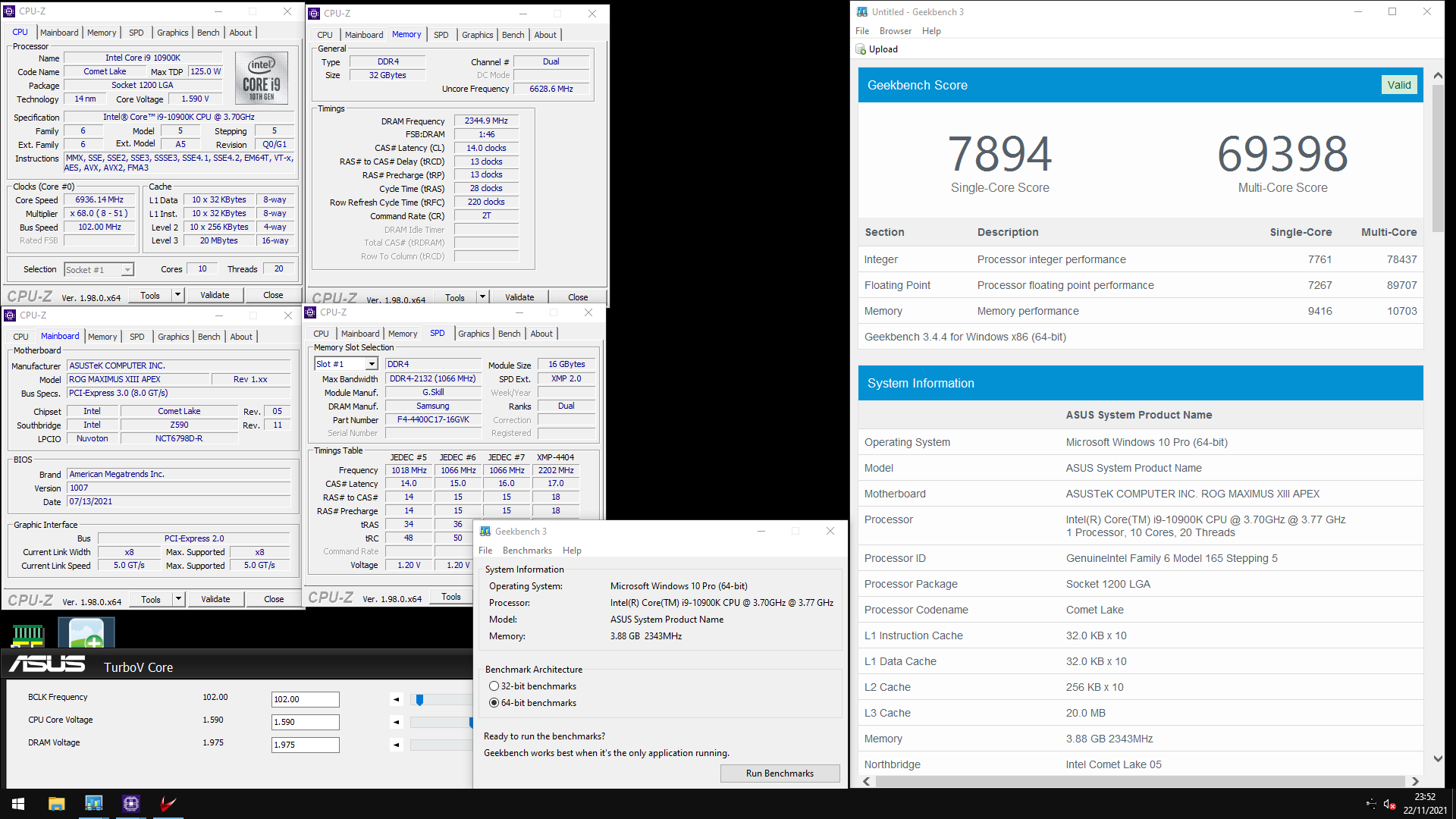Click the CPU Core Voltage 1.590 input field
Screen dimensions: 1456x819
(x=305, y=722)
